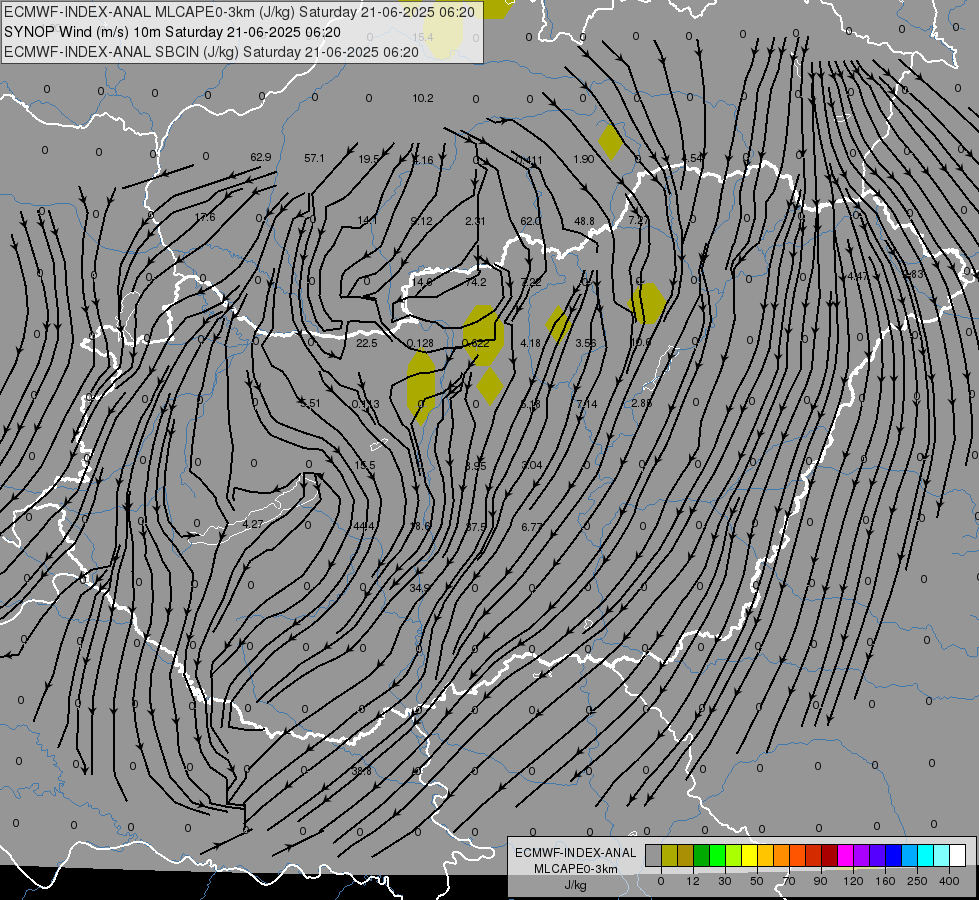Click the ECMWF-INDEX-ANAL legend title
Image resolution: width=979 pixels, height=900 pixels.
[575, 853]
